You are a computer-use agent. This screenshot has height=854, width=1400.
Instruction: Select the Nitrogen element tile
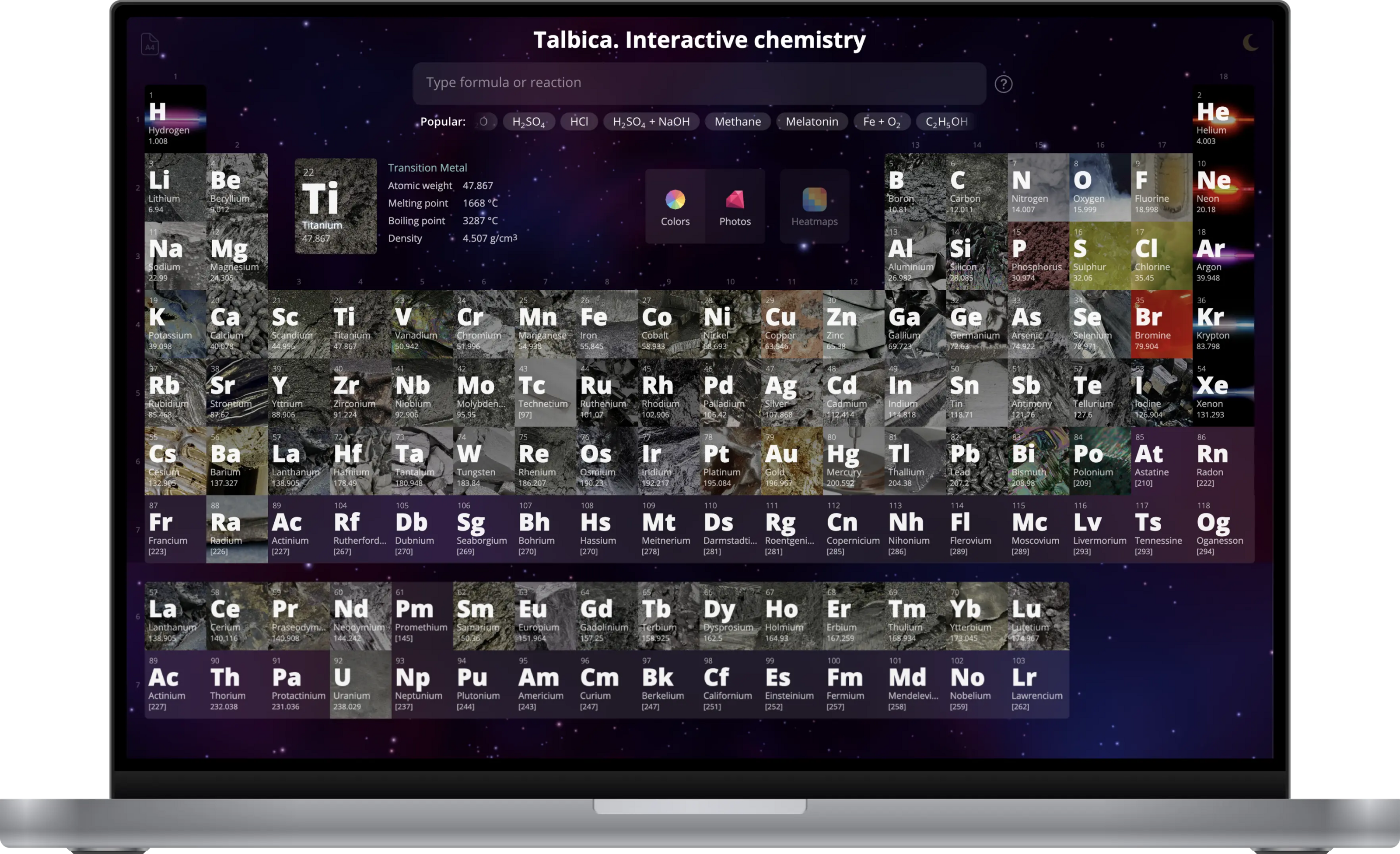(1038, 187)
